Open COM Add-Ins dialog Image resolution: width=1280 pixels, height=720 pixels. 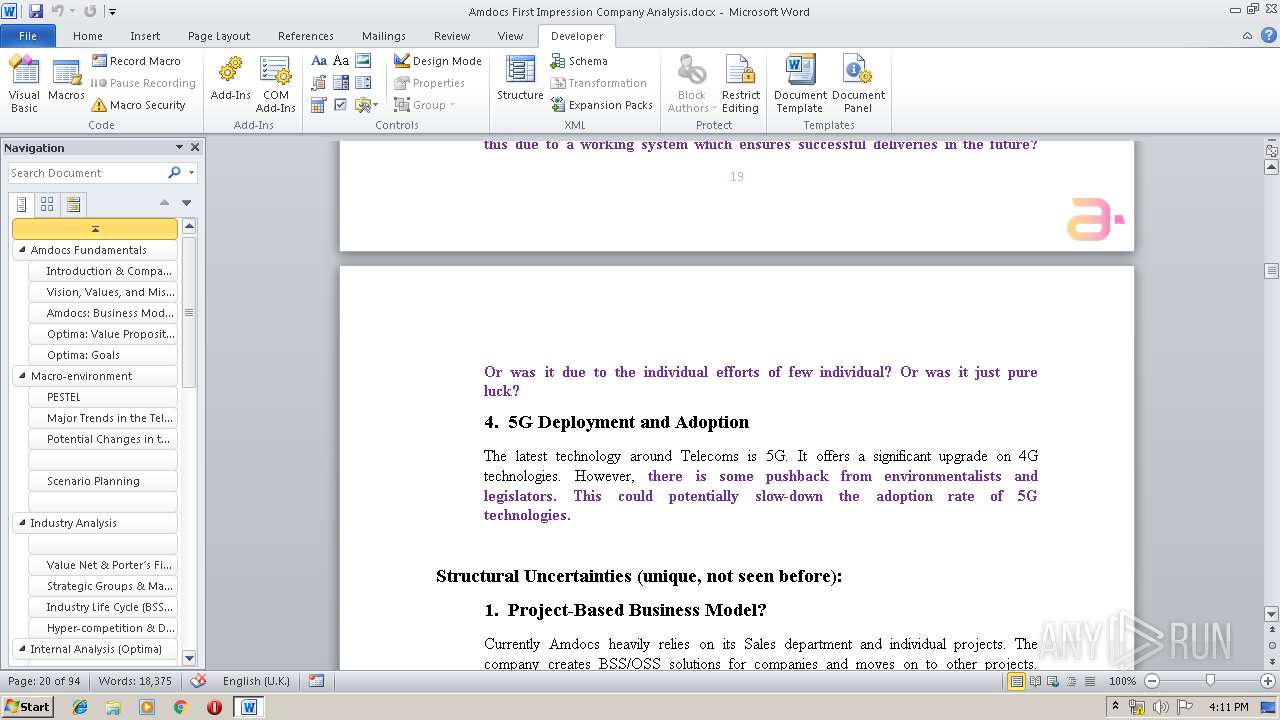click(x=275, y=85)
